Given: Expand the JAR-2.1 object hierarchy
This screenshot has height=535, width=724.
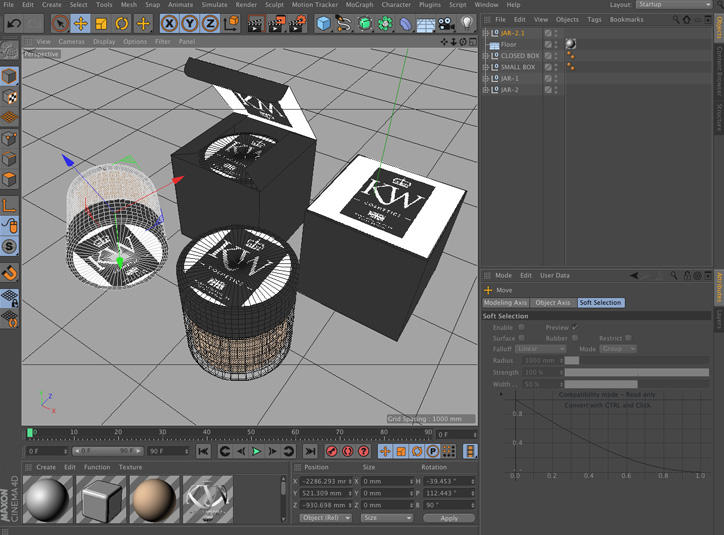Looking at the screenshot, I should point(485,33).
